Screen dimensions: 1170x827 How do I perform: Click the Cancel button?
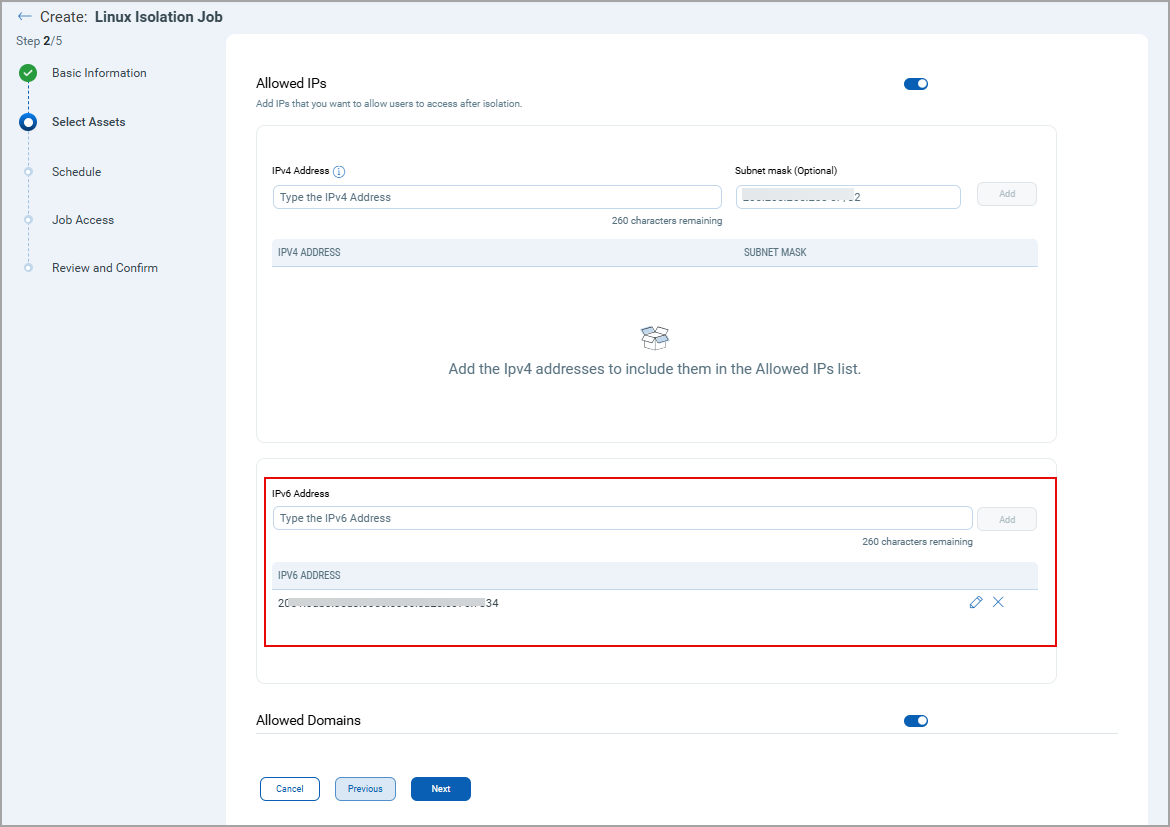pyautogui.click(x=289, y=789)
